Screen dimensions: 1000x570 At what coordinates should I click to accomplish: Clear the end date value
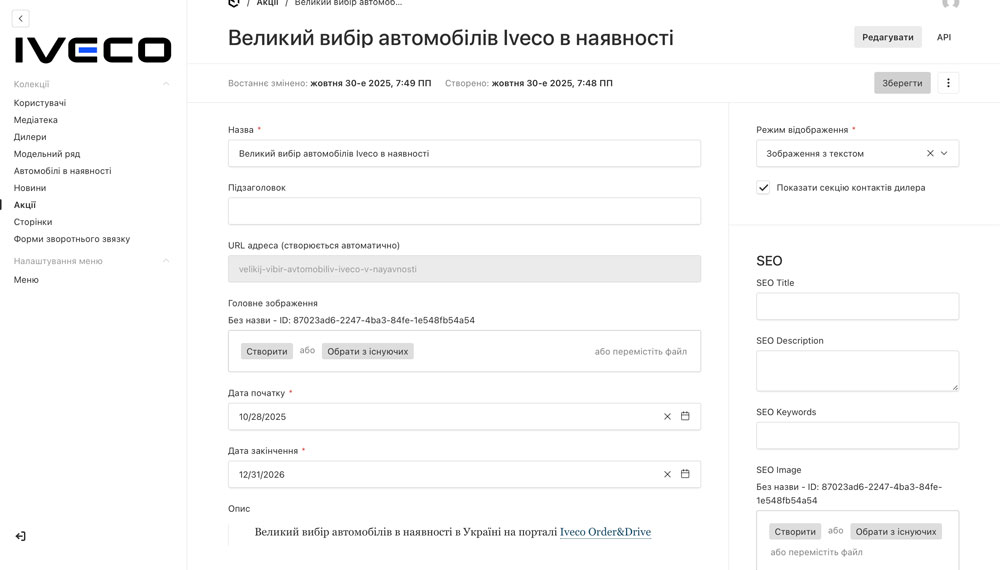(667, 475)
